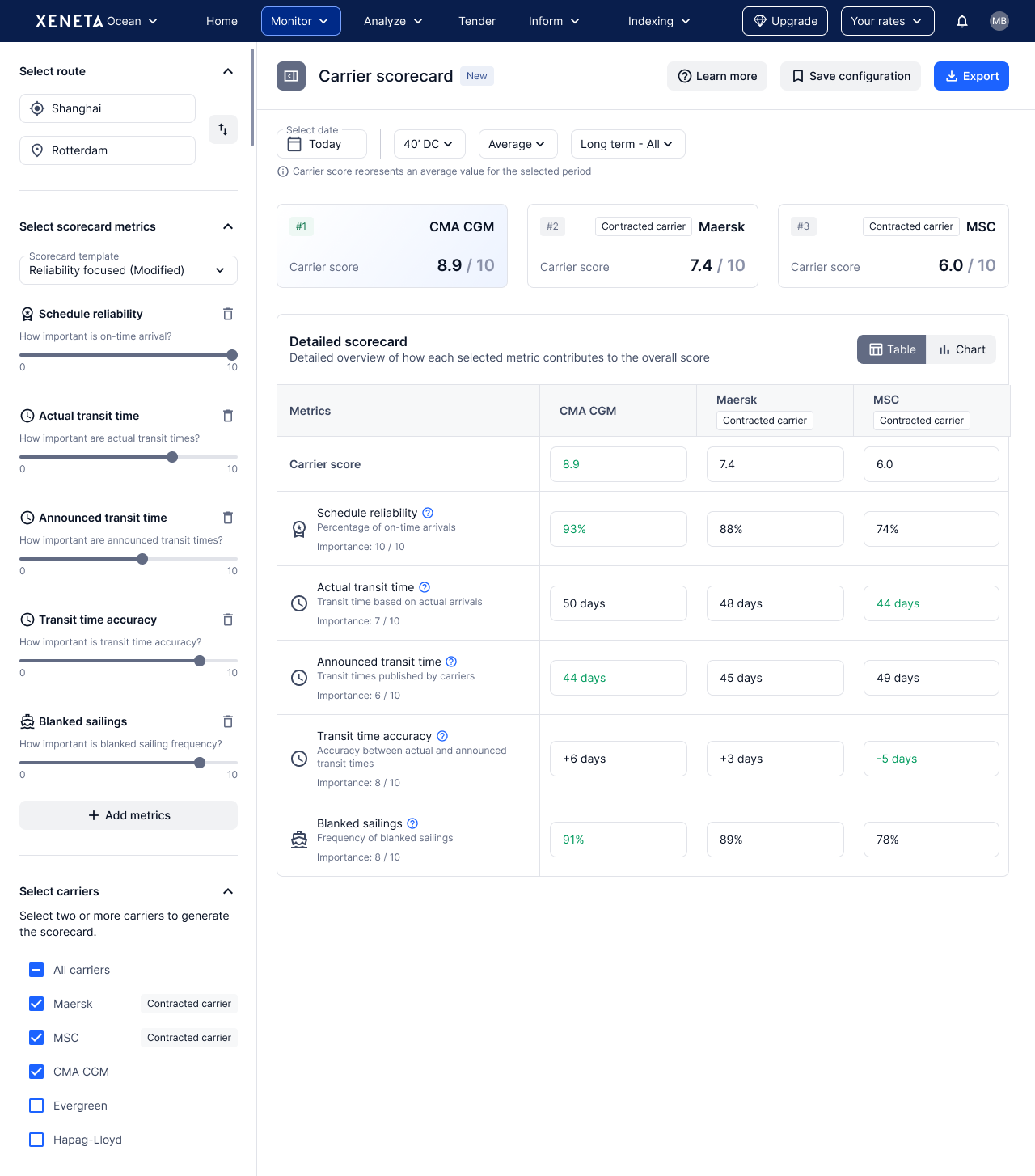Delete the Schedule reliability metric
The height and width of the screenshot is (1176, 1035).
pyautogui.click(x=228, y=314)
